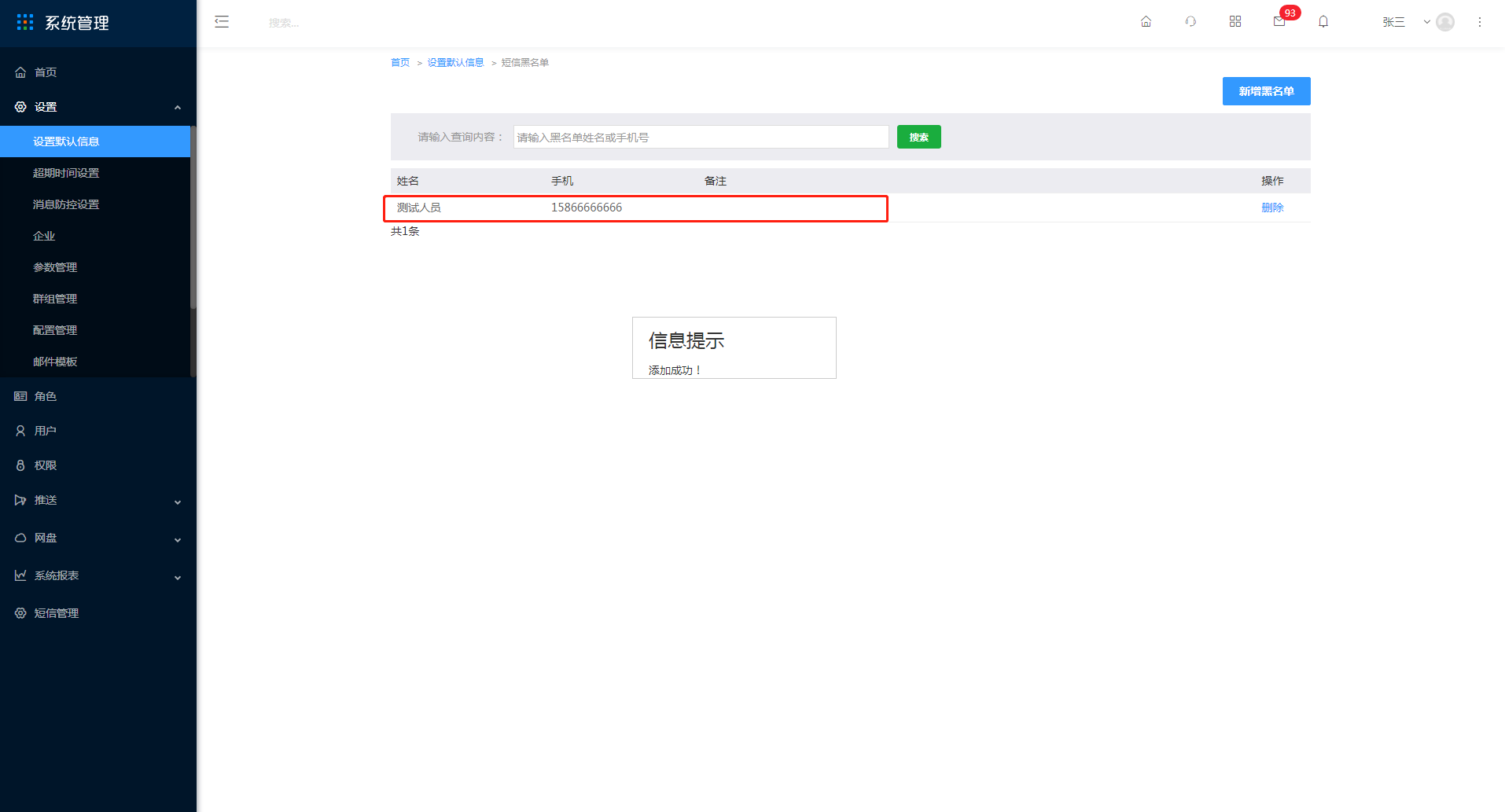The height and width of the screenshot is (812, 1505).
Task: Click 设置默认信息 breadcrumb link
Action: 455,63
